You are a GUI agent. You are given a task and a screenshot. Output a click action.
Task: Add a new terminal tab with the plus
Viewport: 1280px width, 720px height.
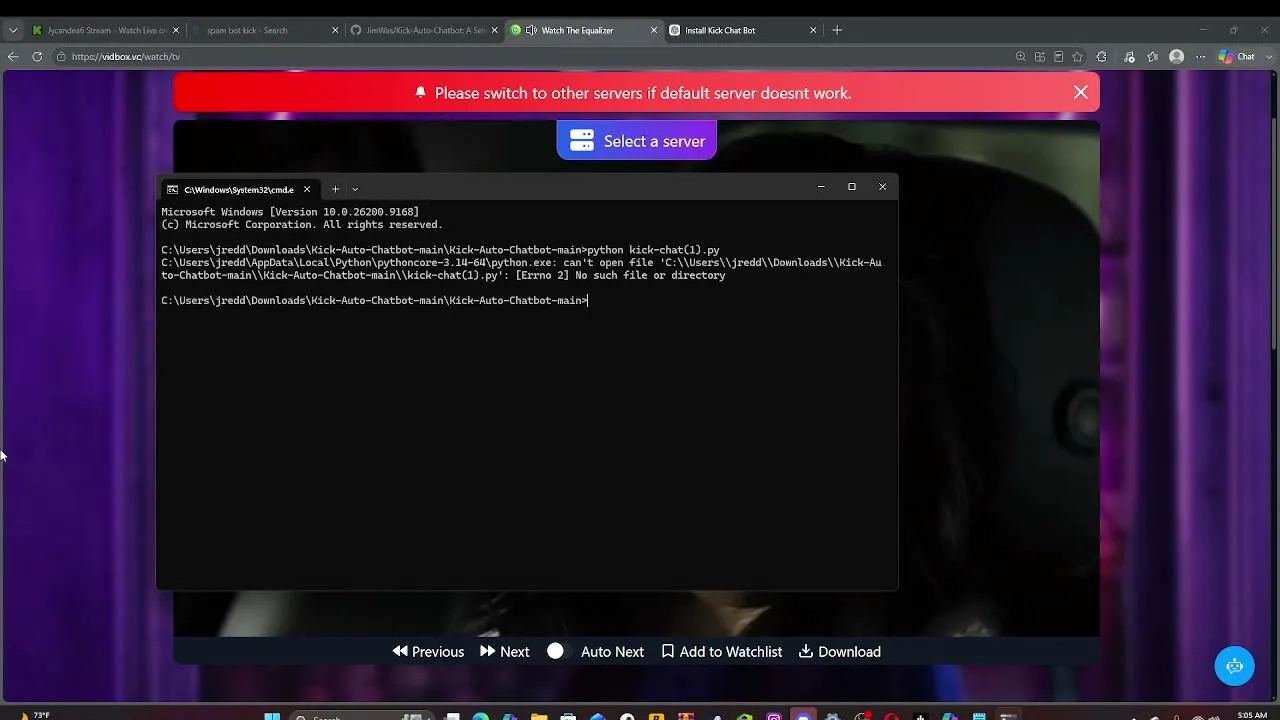pyautogui.click(x=335, y=189)
